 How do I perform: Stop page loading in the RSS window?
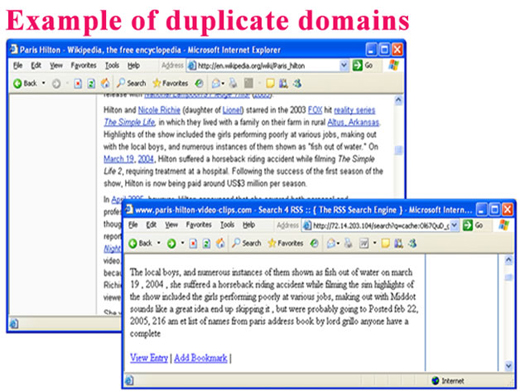193,243
